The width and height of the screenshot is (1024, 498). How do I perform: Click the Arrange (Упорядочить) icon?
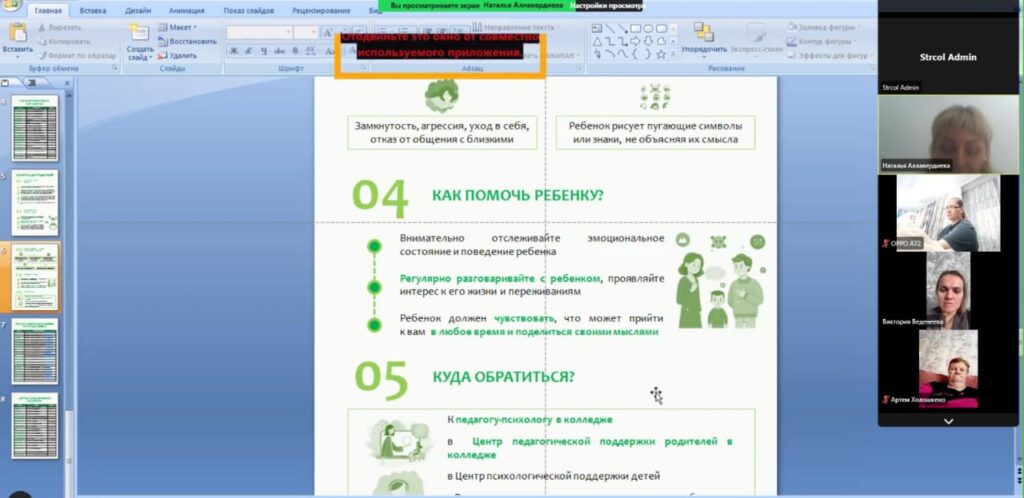click(x=703, y=34)
